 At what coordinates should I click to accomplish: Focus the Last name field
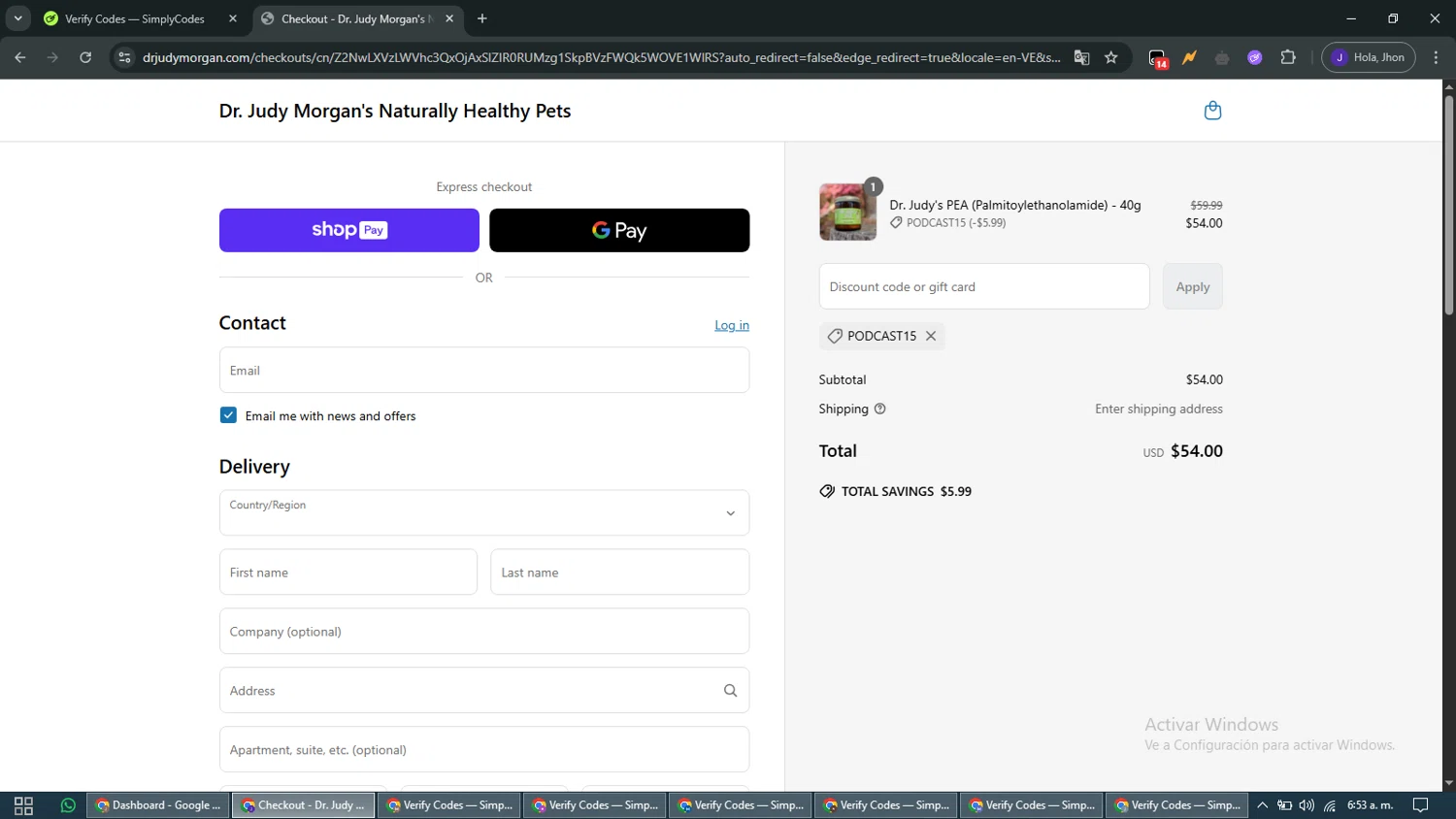[620, 573]
